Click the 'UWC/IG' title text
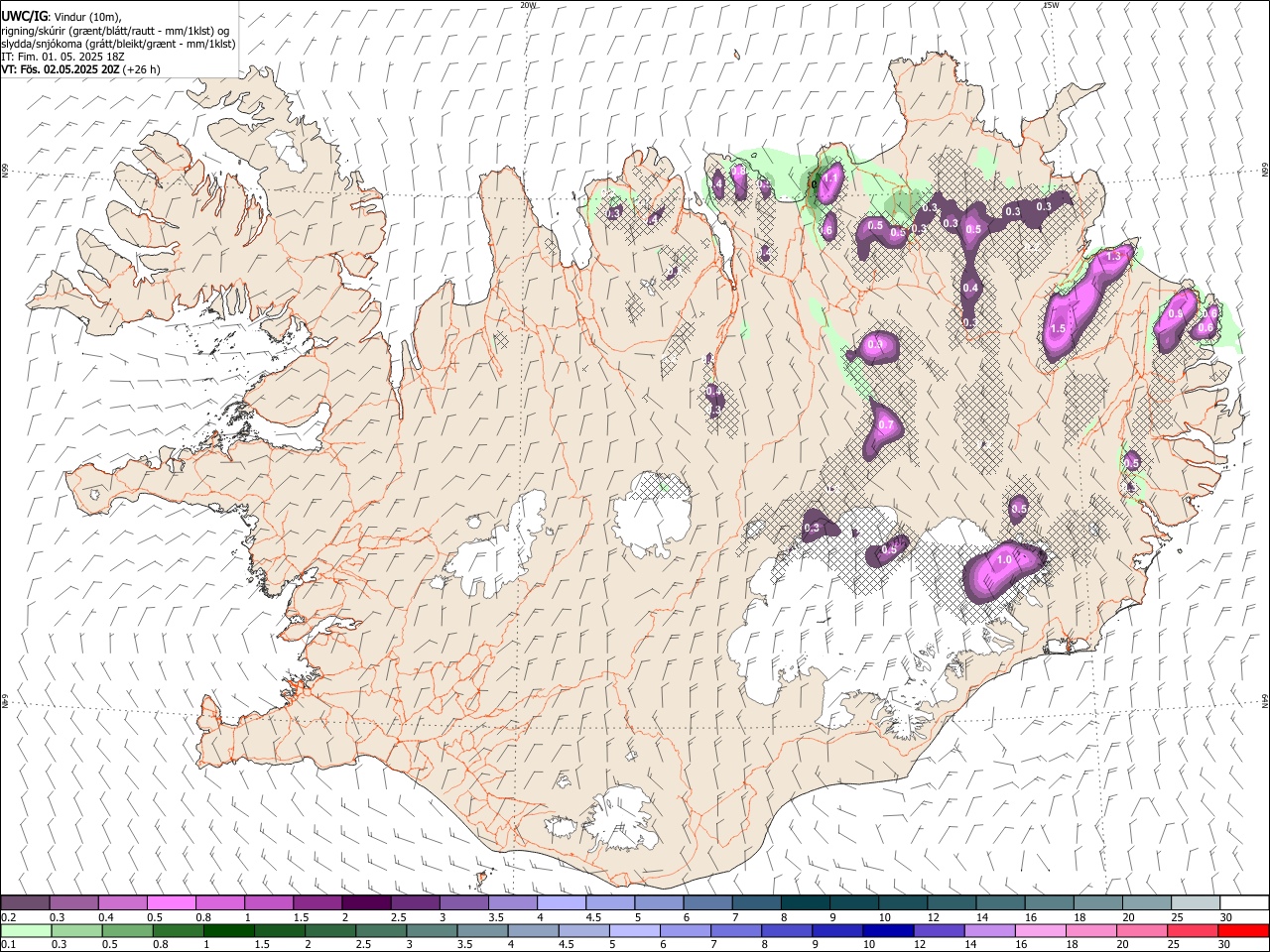1270x952 pixels. point(24,16)
